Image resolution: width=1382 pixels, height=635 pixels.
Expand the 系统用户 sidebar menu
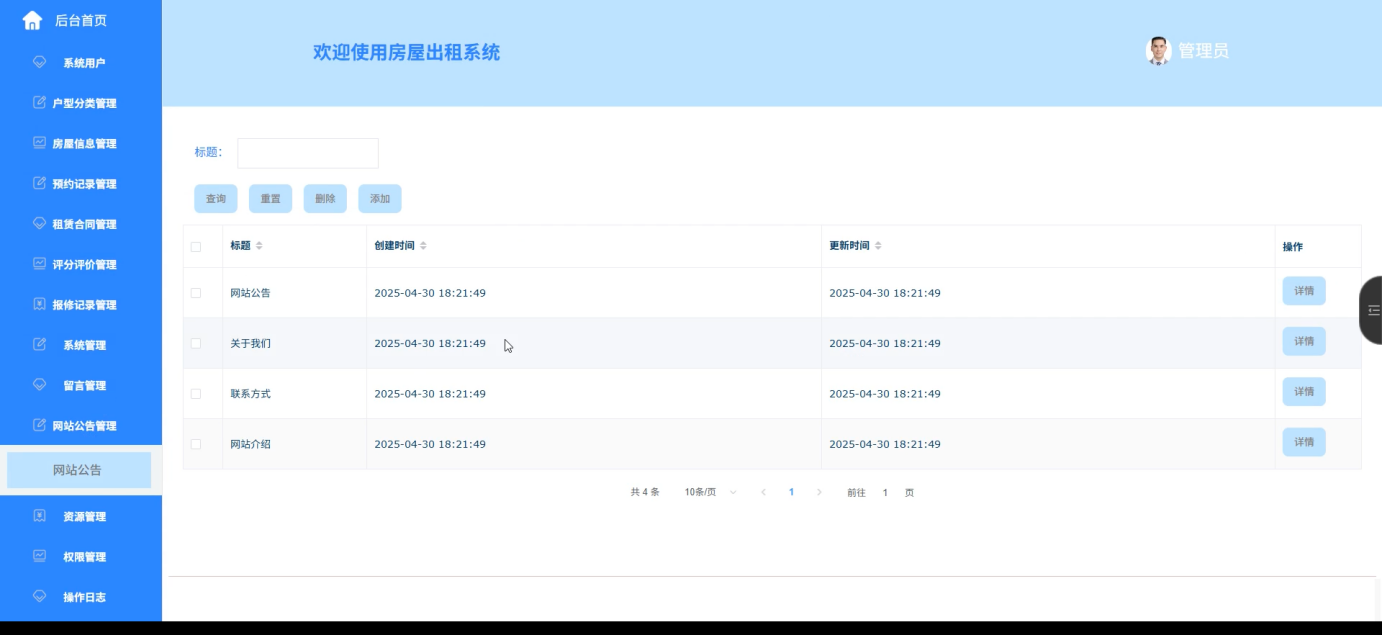[81, 63]
